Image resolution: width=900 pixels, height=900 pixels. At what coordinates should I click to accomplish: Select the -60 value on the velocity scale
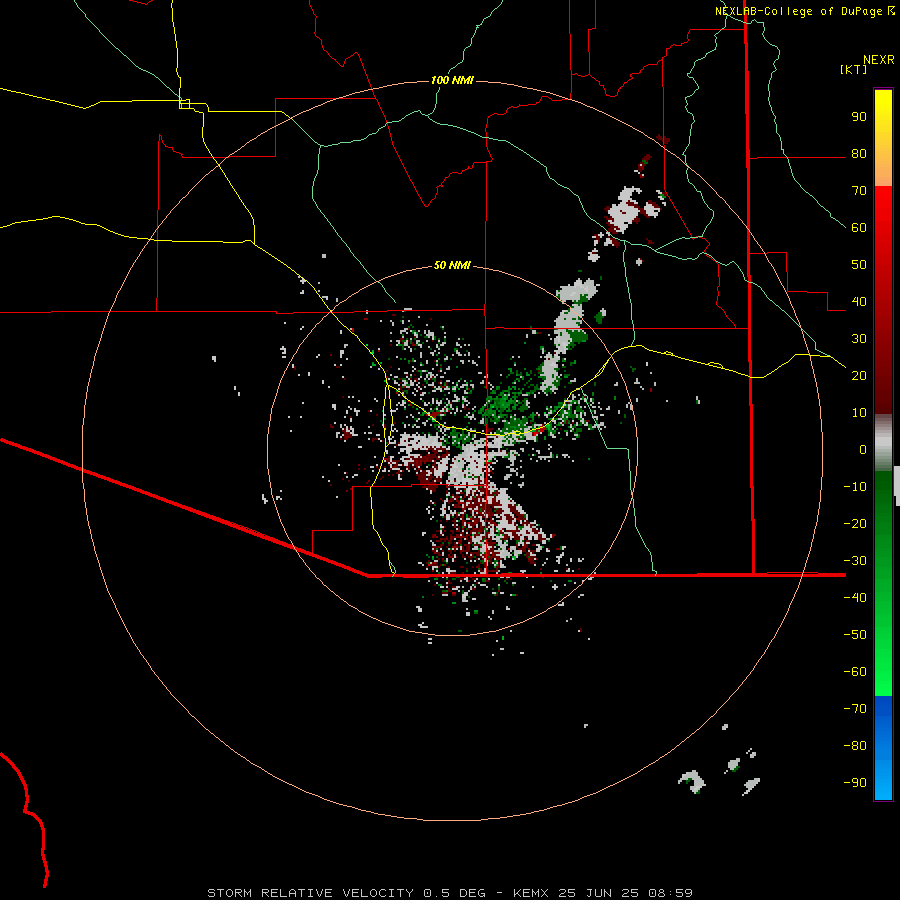pos(855,672)
